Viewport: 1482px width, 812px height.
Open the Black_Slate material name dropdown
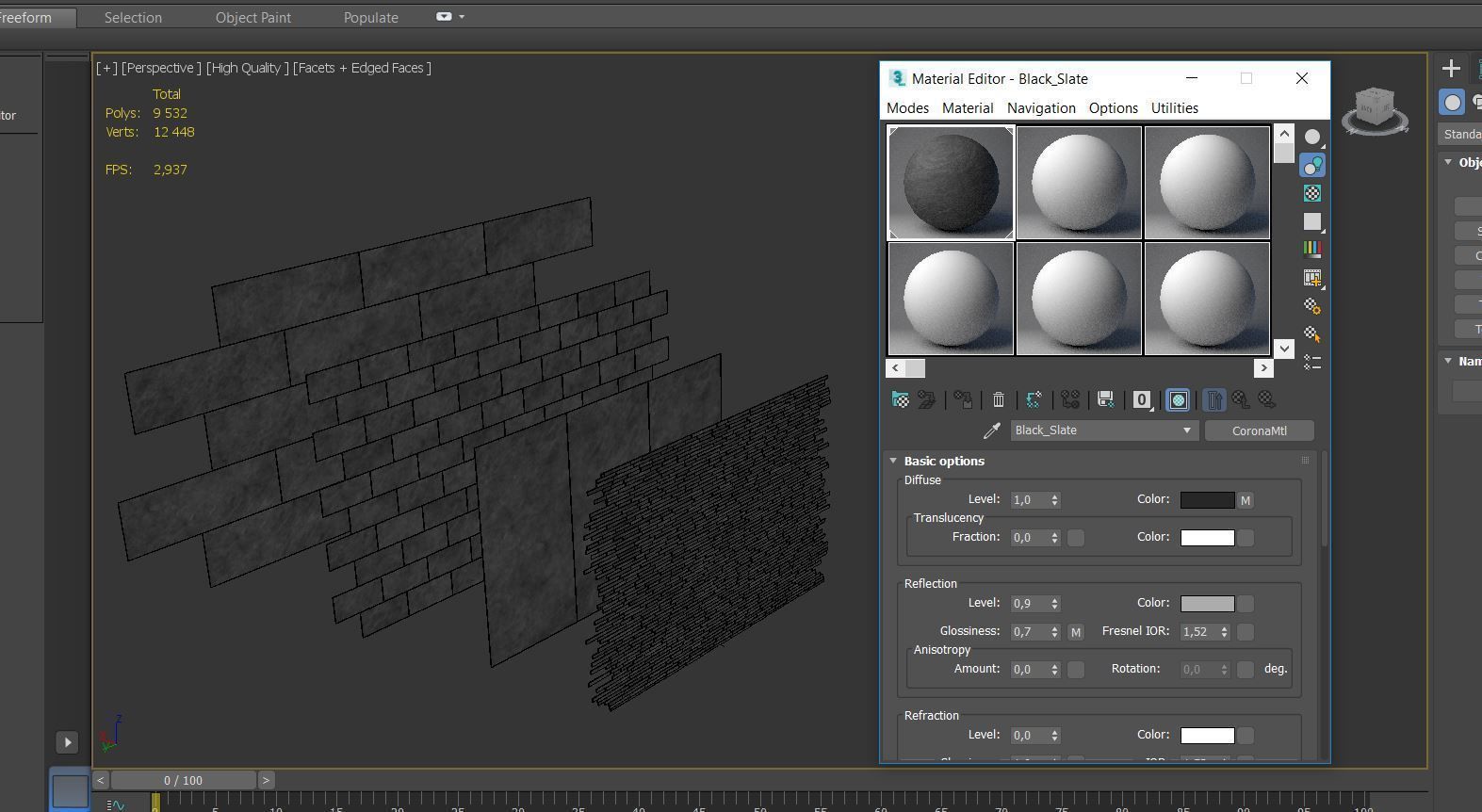(x=1103, y=430)
